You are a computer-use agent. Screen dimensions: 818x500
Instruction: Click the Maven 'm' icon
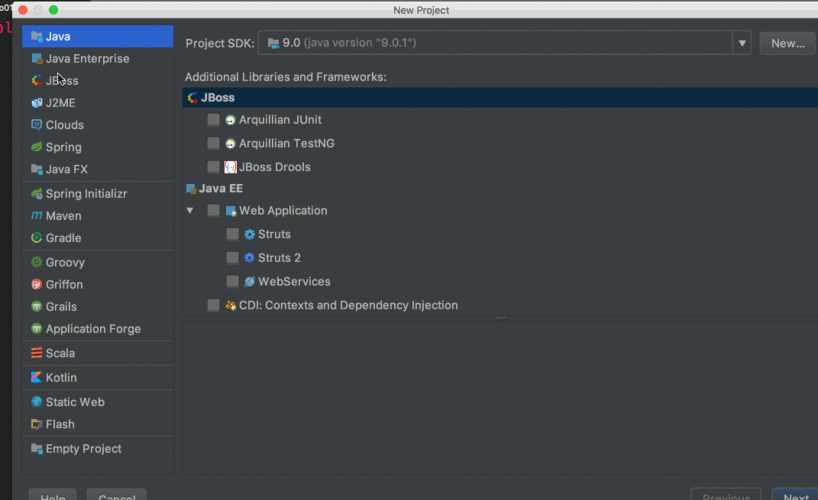pyautogui.click(x=37, y=216)
